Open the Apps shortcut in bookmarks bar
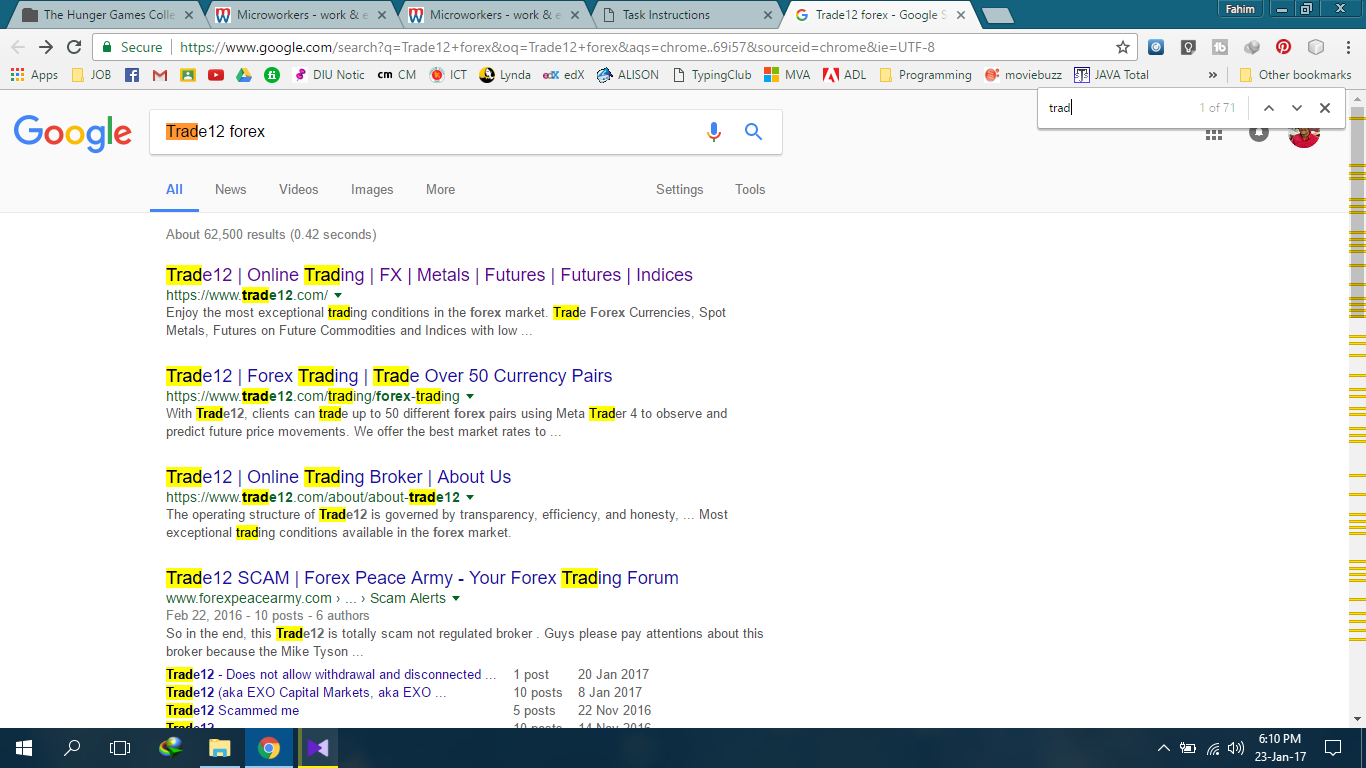This screenshot has height=768, width=1366. point(34,75)
